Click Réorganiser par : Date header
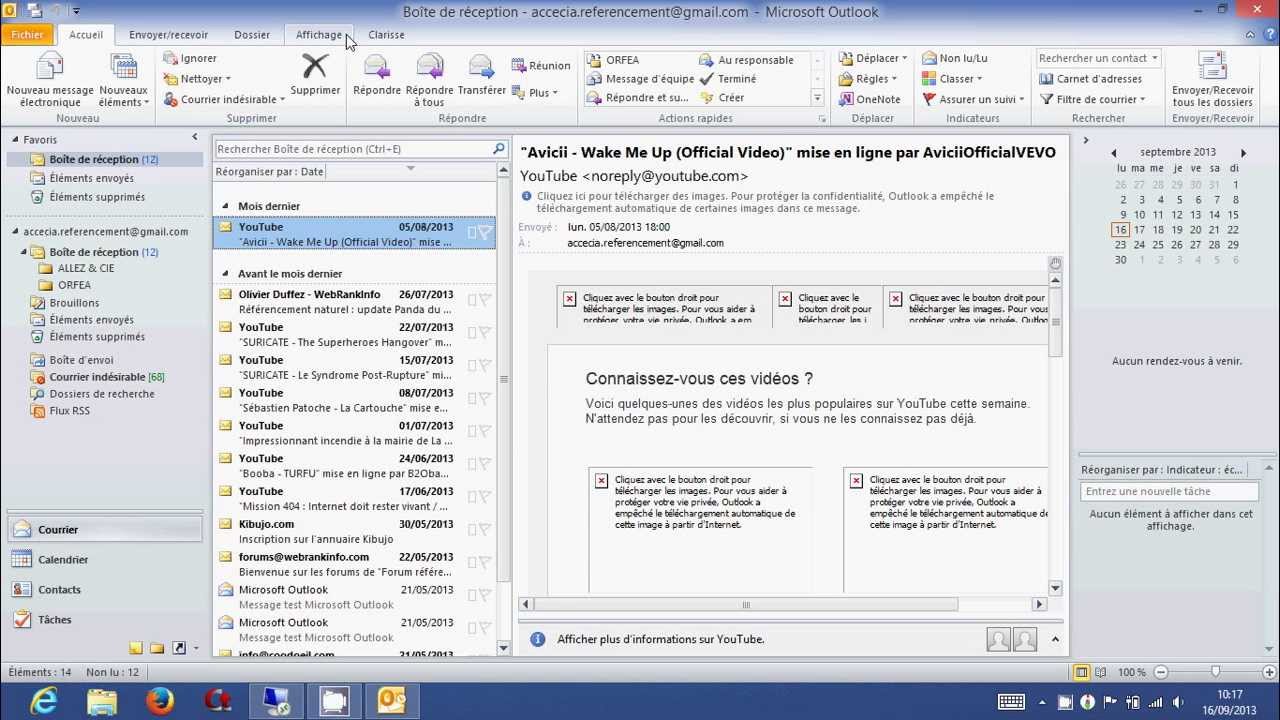This screenshot has height=720, width=1280. tap(270, 171)
